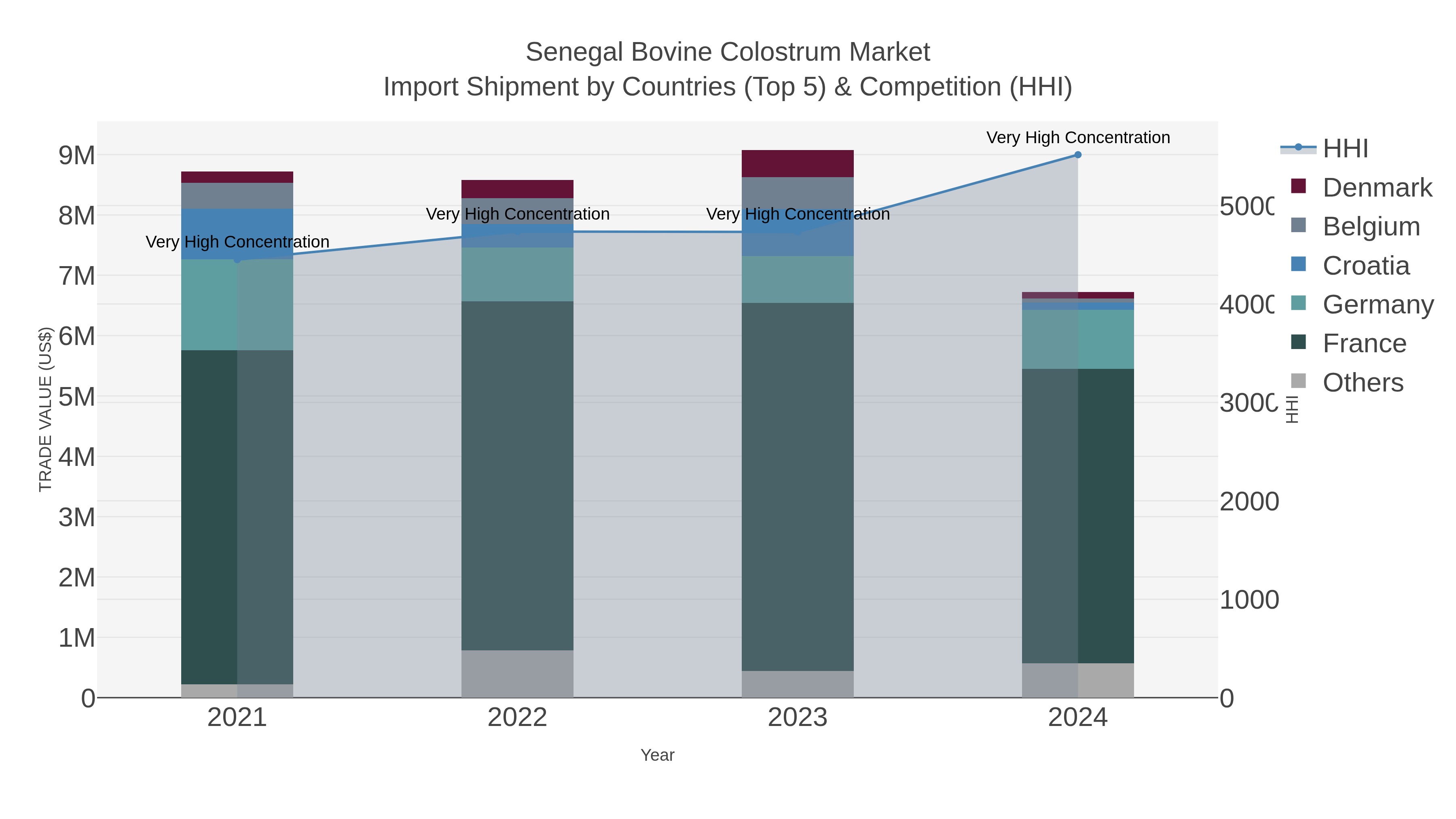Click the rotated 'HHI' right axis title
Screen dimensions: 1456x819
pos(1292,409)
